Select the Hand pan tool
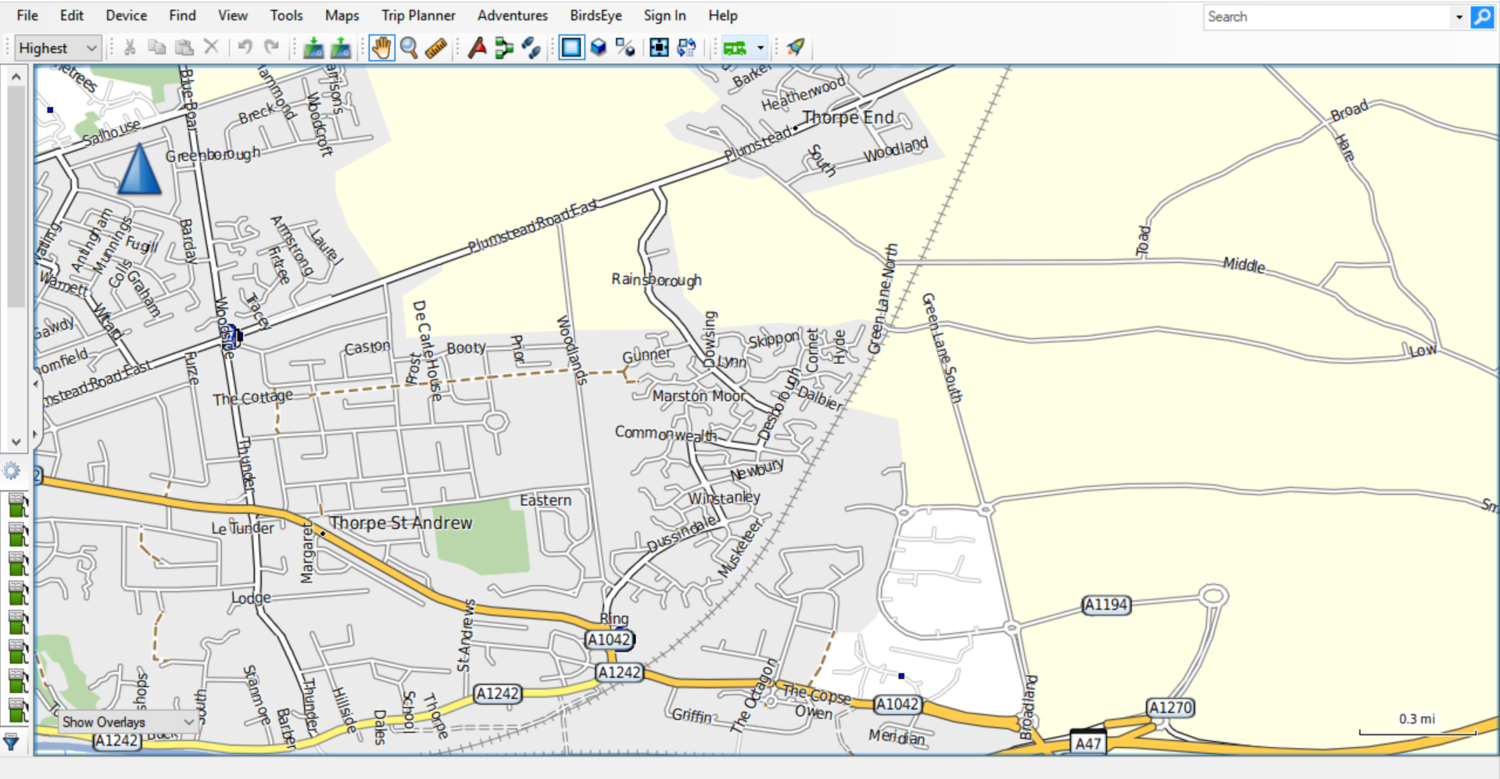 (382, 47)
